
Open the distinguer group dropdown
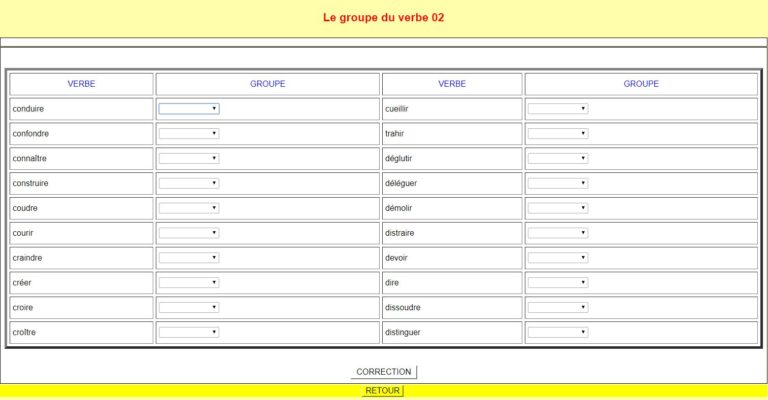pyautogui.click(x=558, y=332)
